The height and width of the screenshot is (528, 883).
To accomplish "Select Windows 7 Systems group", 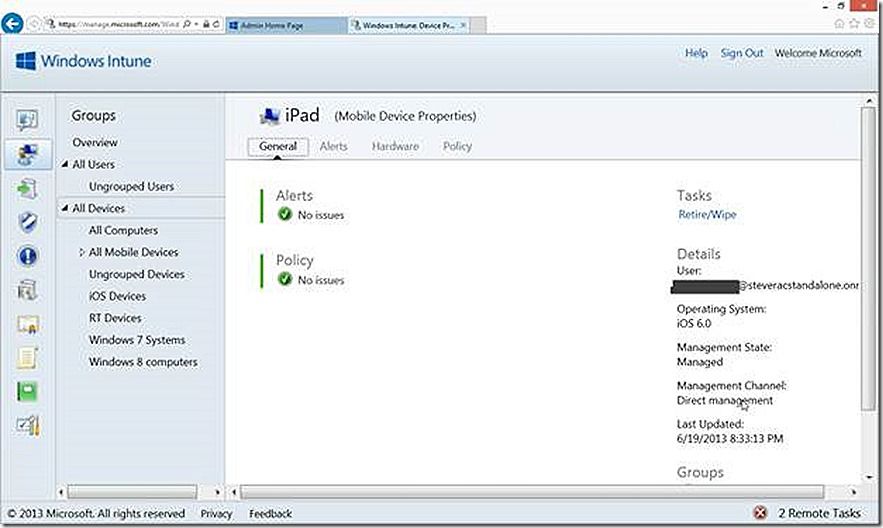I will click(137, 340).
